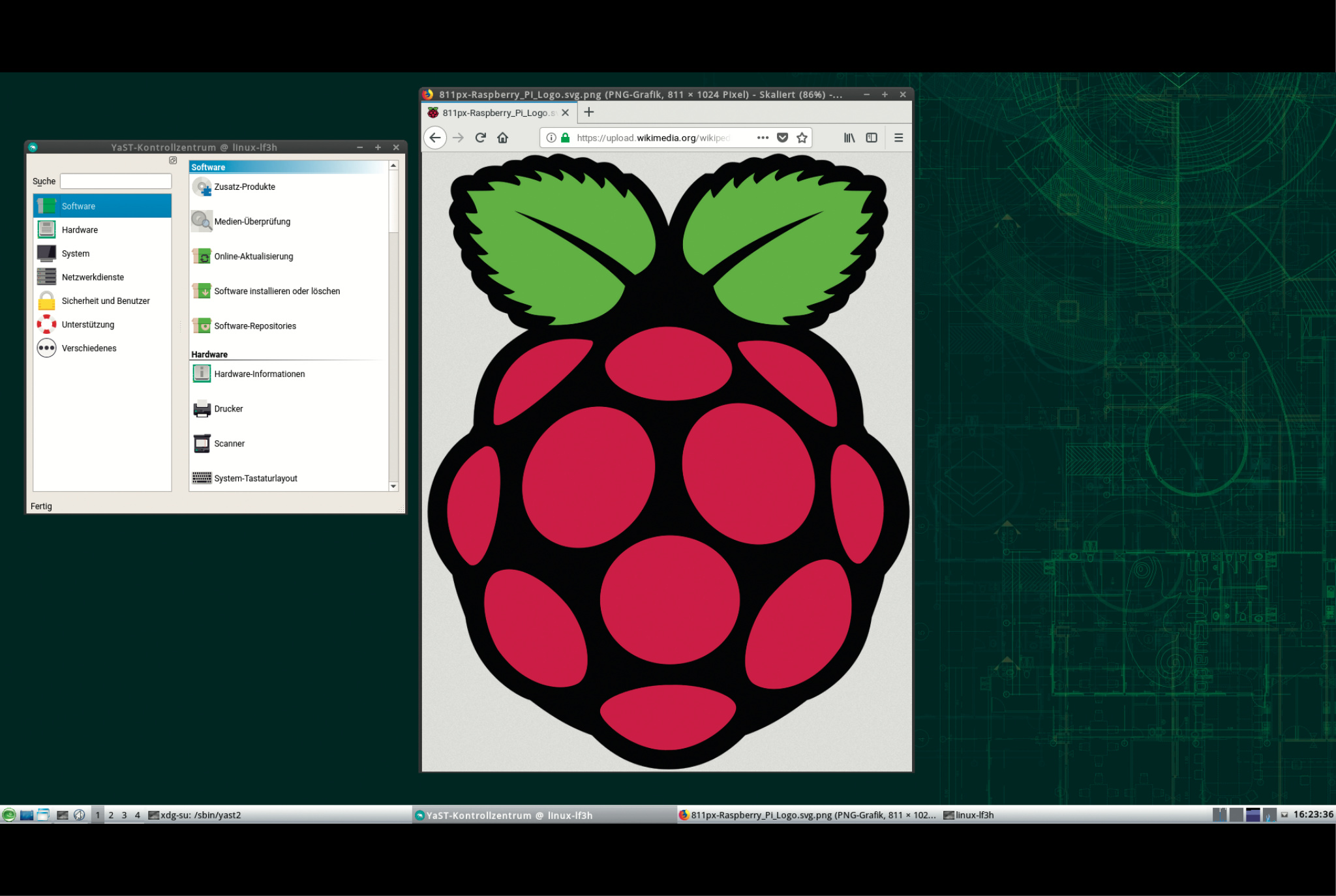Switch to workspace 3 in taskbar
This screenshot has width=1336, height=896.
[x=124, y=815]
